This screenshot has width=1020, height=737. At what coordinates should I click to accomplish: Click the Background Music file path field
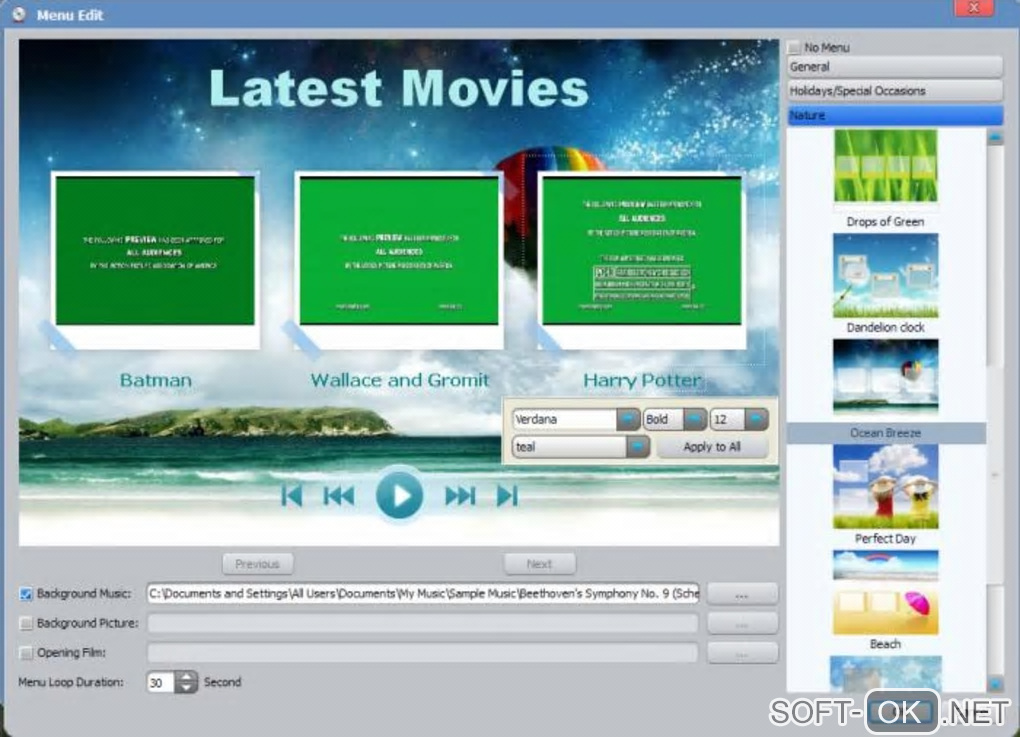coord(423,593)
